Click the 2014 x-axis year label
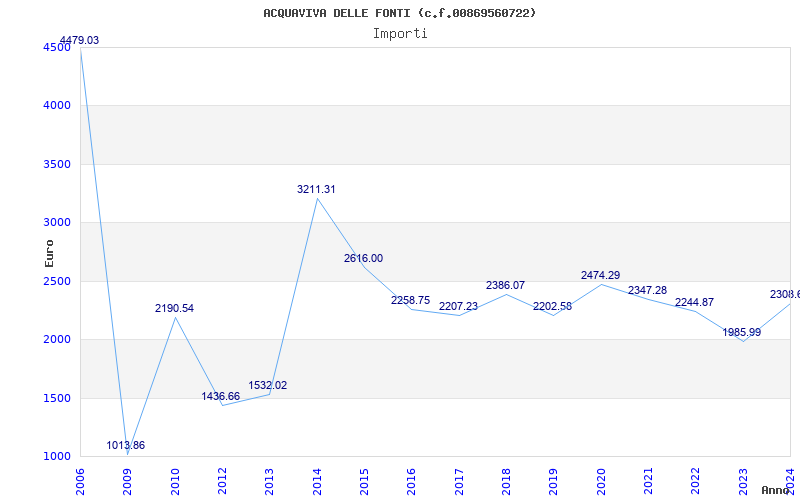800x500 pixels. pyautogui.click(x=317, y=482)
